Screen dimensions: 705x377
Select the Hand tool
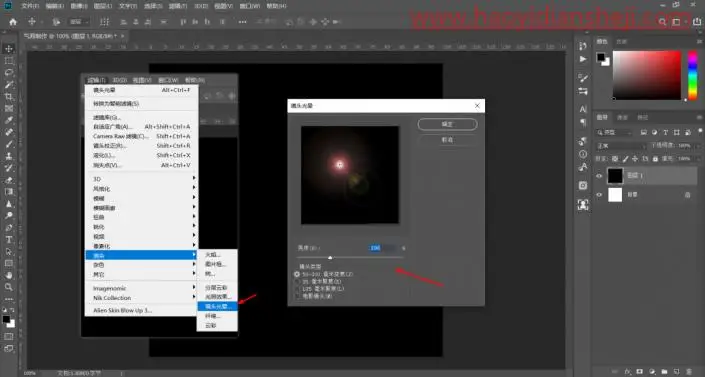point(9,275)
